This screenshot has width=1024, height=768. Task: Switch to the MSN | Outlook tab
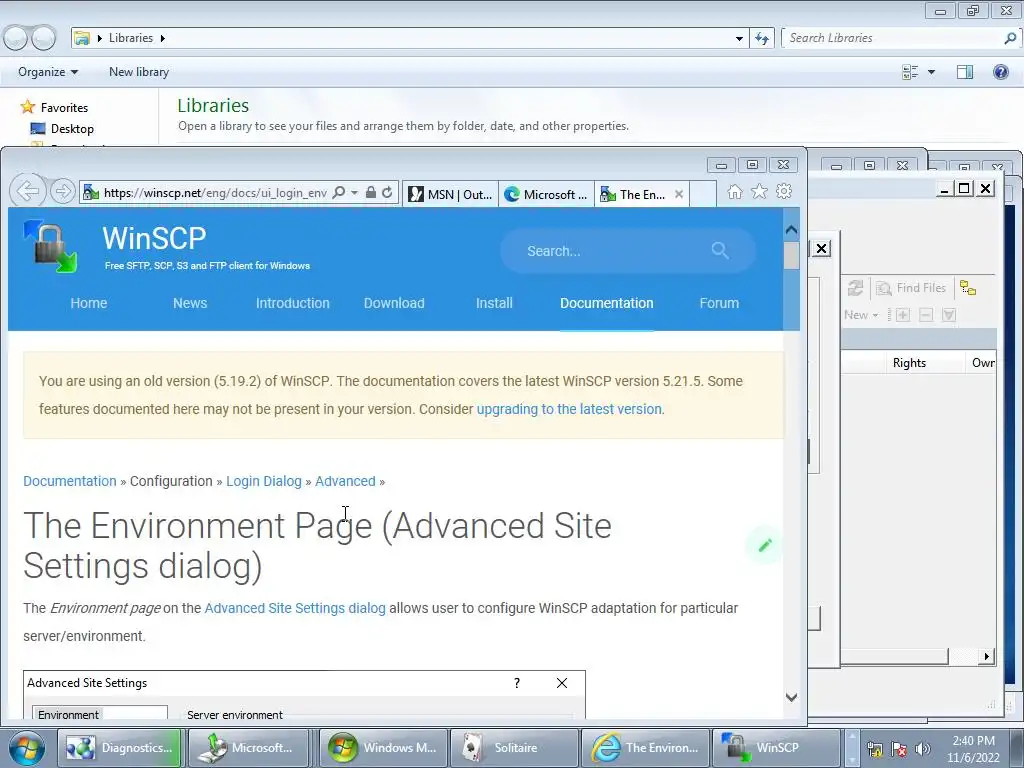(x=451, y=194)
